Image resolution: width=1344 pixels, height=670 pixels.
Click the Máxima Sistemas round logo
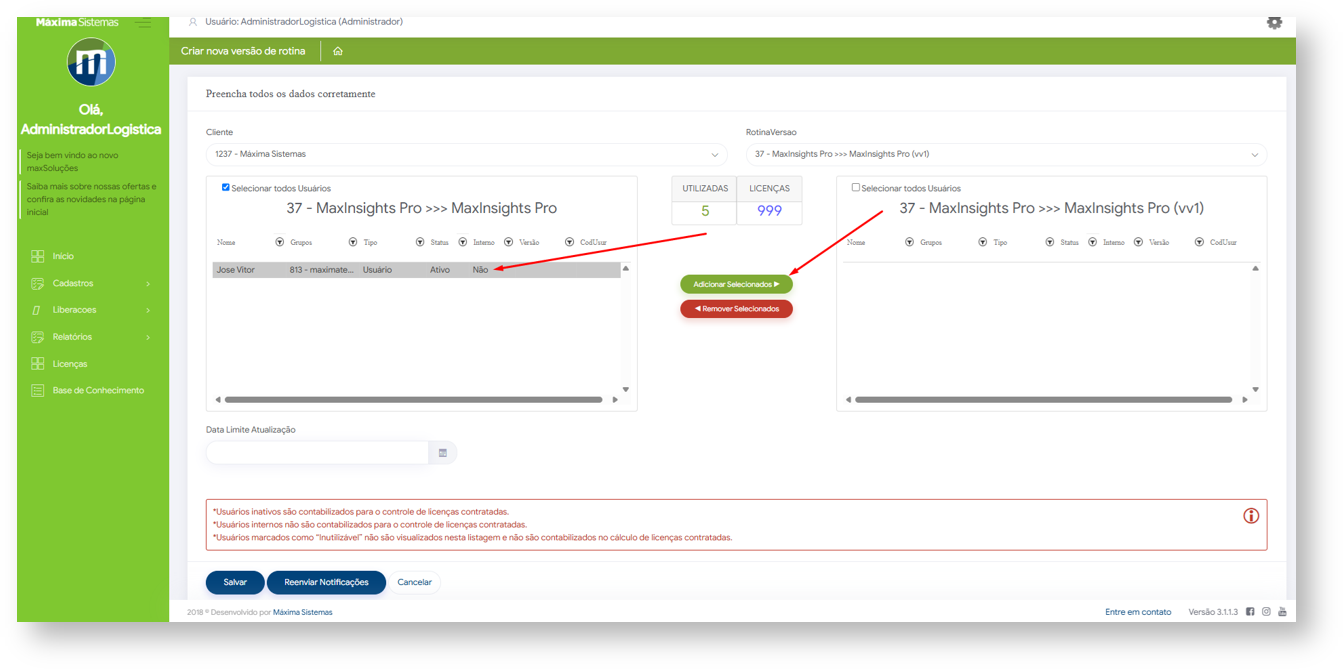(92, 63)
